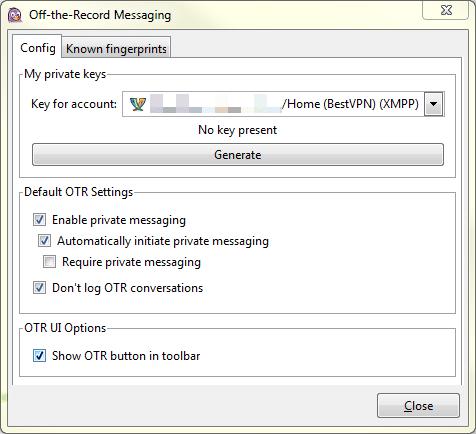This screenshot has height=434, width=476.
Task: Switch to the Config tab
Action: pyautogui.click(x=38, y=48)
